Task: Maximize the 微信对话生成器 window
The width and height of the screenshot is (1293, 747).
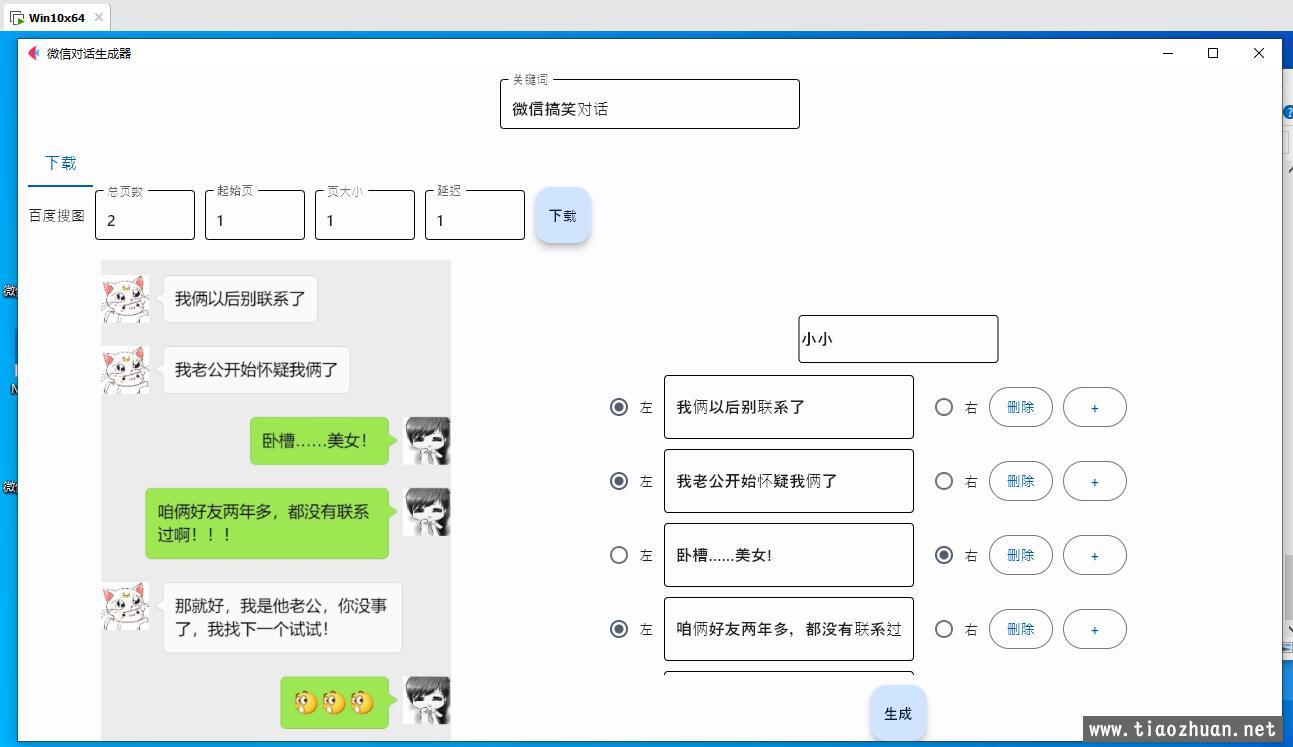Action: pyautogui.click(x=1213, y=53)
